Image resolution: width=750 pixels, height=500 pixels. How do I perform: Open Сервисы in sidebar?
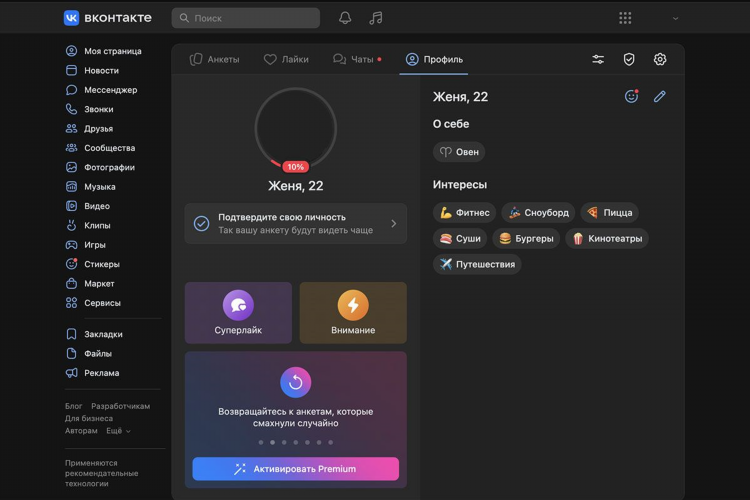pos(93,303)
